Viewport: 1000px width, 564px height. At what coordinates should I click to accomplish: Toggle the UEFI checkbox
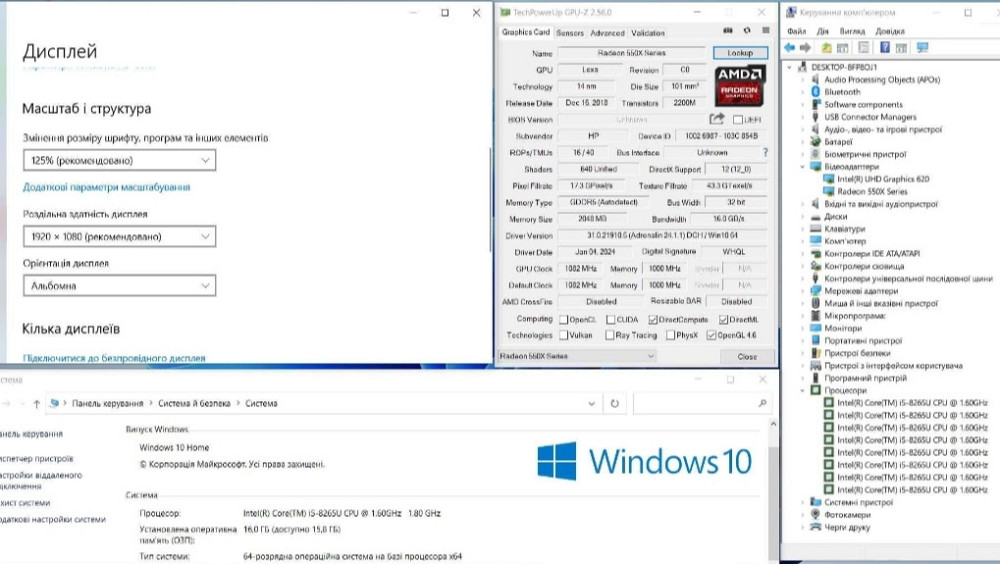pos(740,120)
